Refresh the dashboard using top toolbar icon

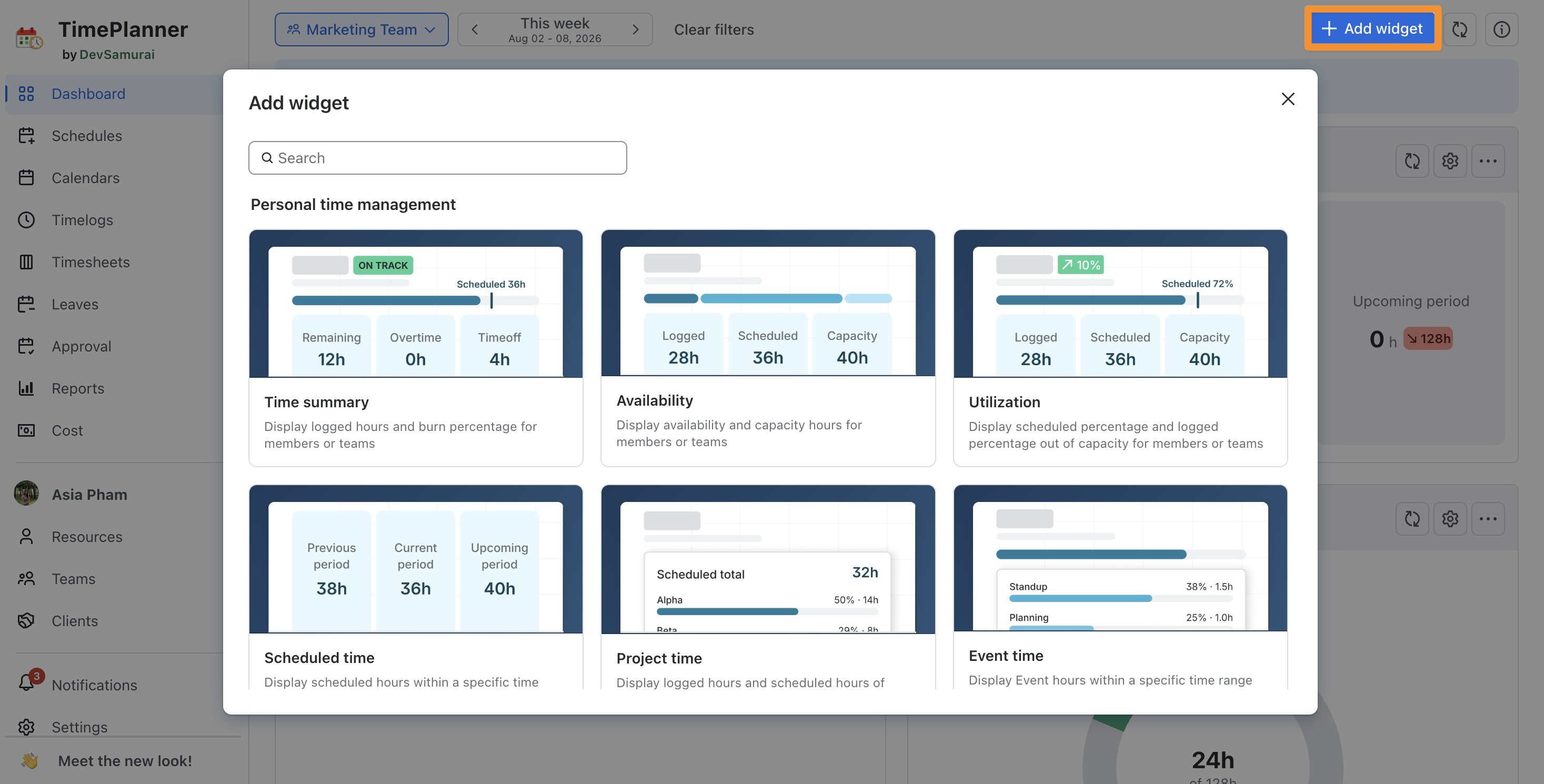point(1459,29)
